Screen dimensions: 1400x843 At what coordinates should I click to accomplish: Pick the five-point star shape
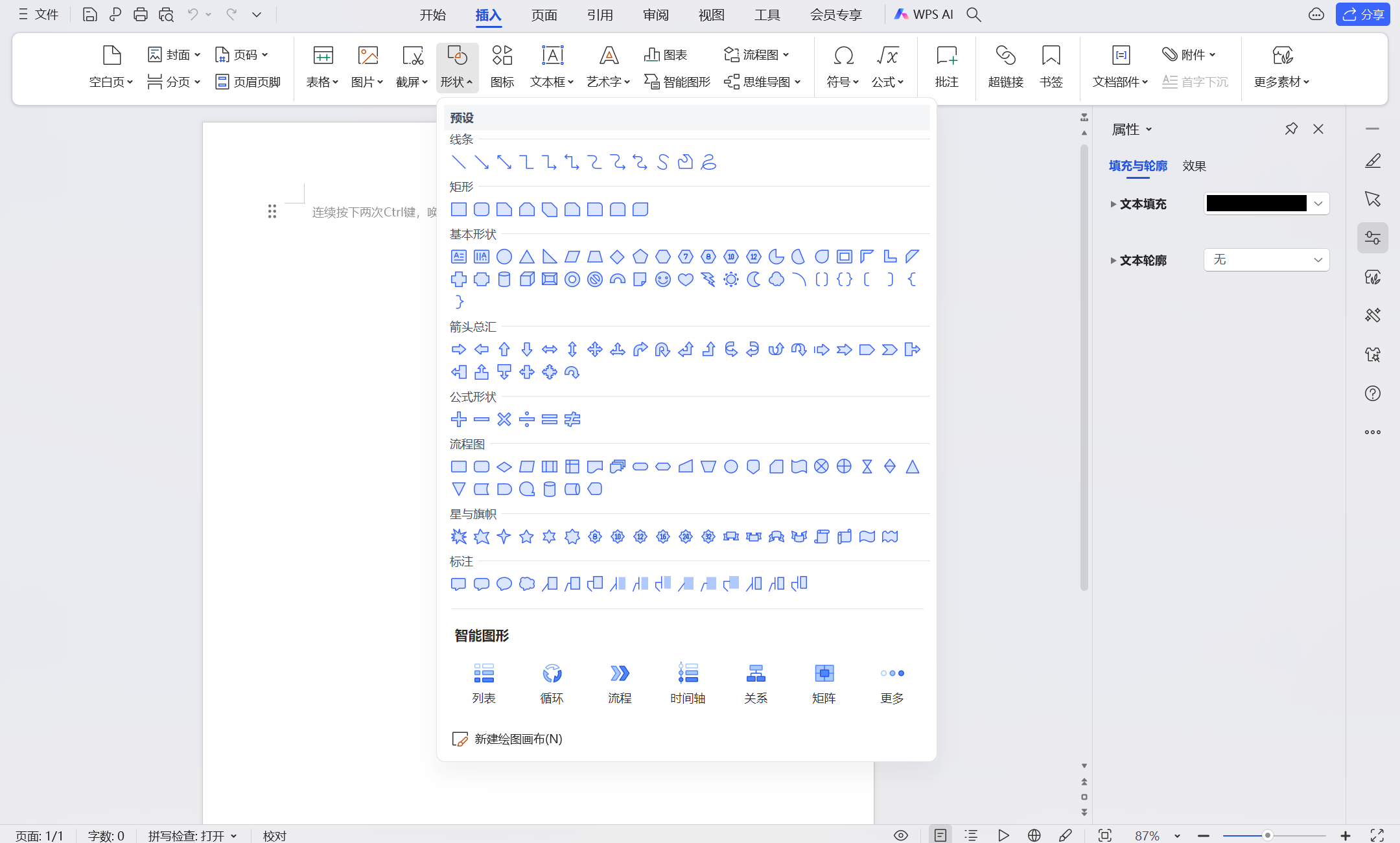(x=526, y=537)
